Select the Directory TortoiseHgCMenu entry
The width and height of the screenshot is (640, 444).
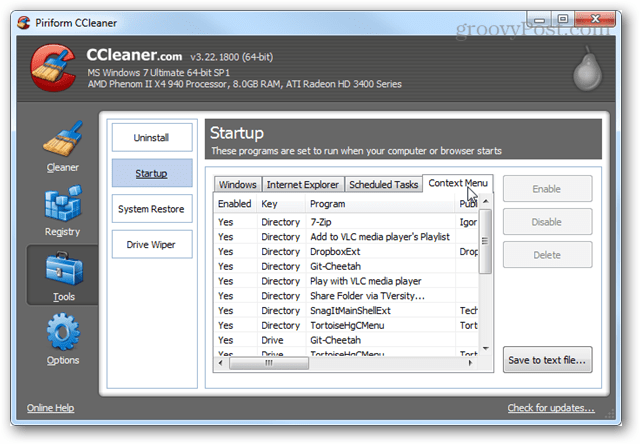coord(347,325)
